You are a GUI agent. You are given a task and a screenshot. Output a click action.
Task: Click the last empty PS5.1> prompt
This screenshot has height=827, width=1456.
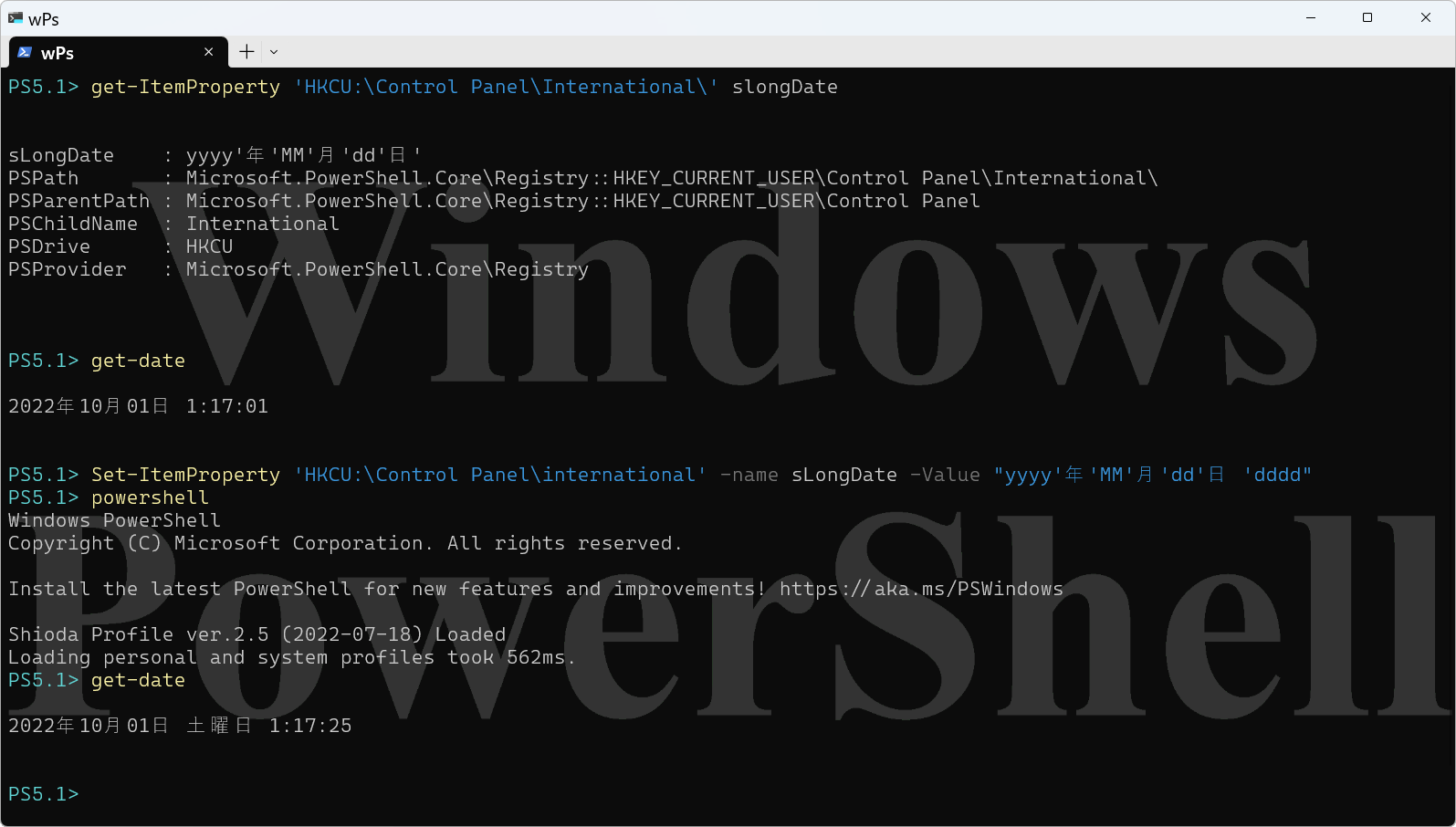click(x=43, y=794)
